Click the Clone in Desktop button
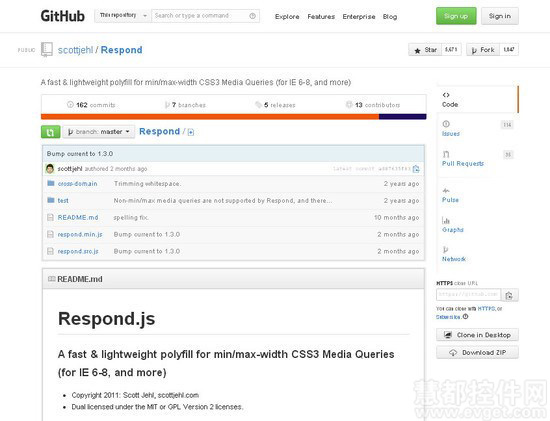Image resolution: width=550 pixels, height=421 pixels. [477, 335]
